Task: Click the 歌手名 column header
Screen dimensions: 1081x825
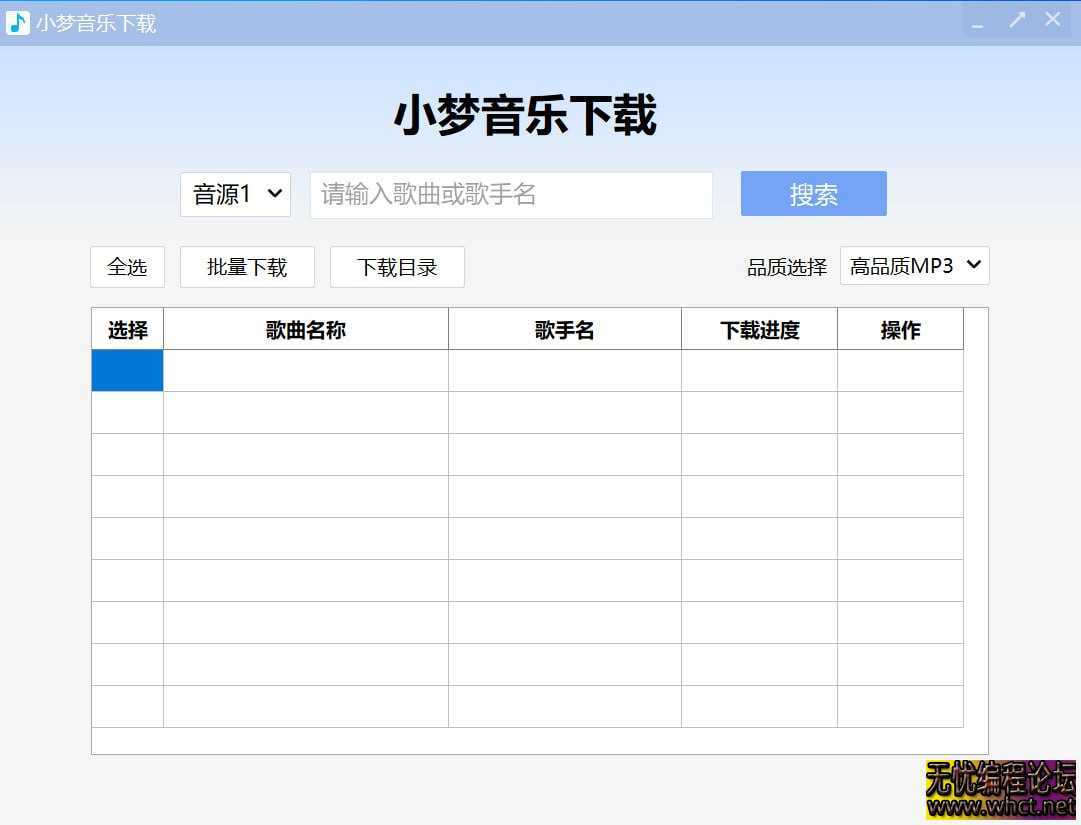Action: tap(565, 330)
